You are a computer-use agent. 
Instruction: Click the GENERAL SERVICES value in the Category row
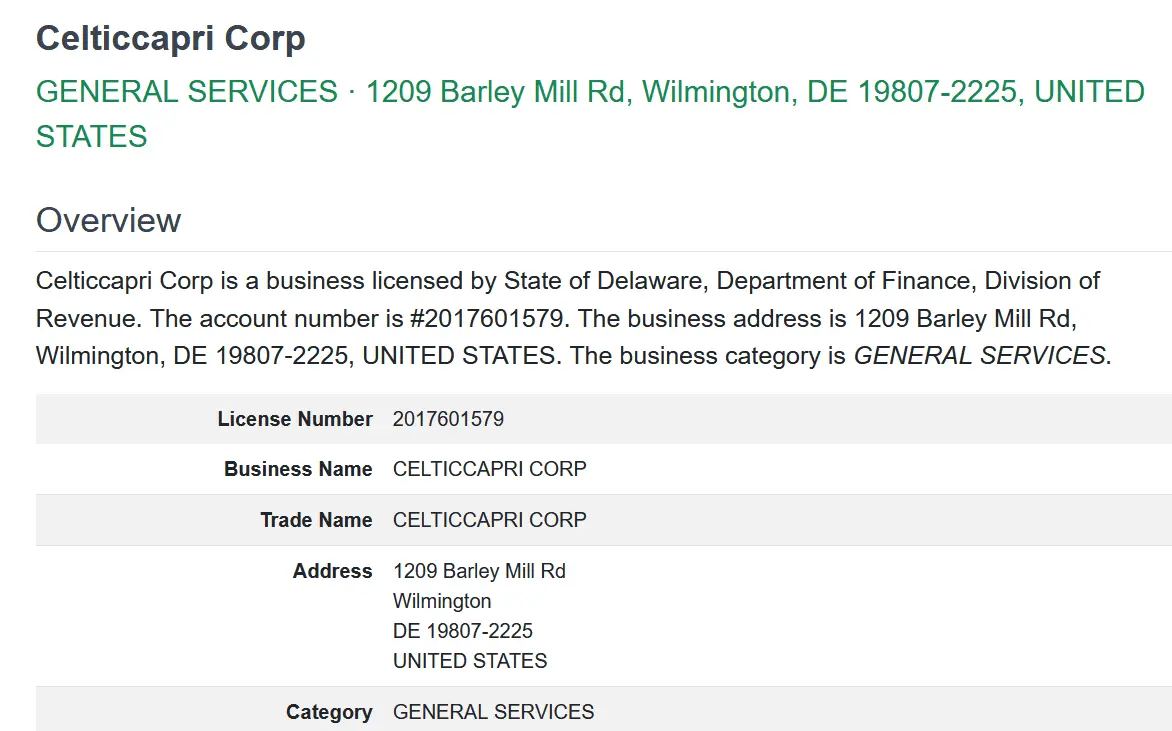coord(493,712)
